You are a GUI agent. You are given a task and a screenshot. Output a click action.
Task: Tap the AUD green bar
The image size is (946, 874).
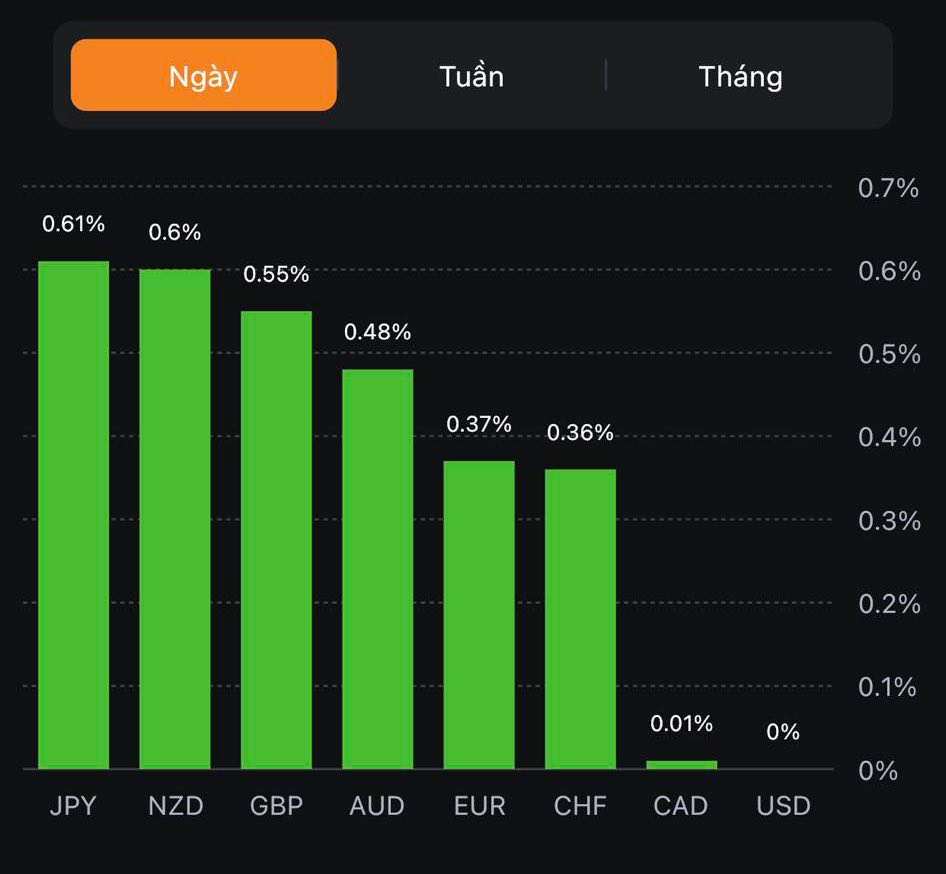click(x=378, y=569)
